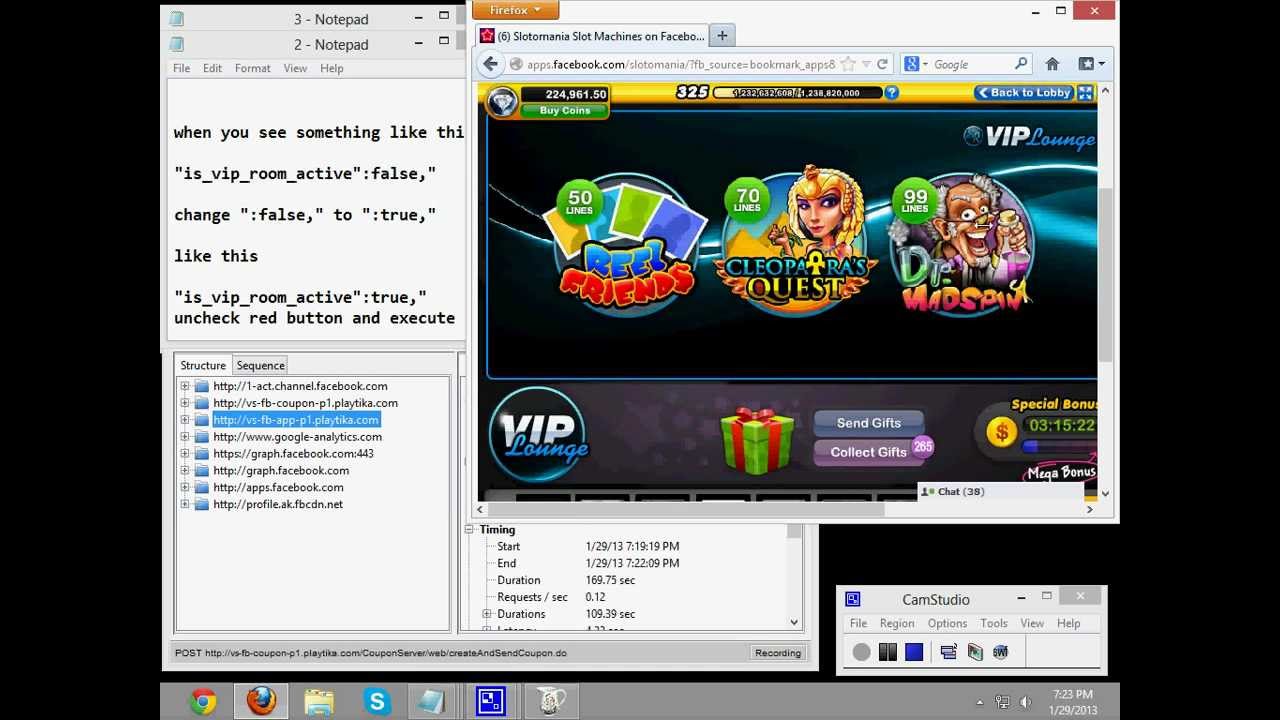1280x720 pixels.
Task: Switch to Firefox on the taskbar
Action: point(261,702)
